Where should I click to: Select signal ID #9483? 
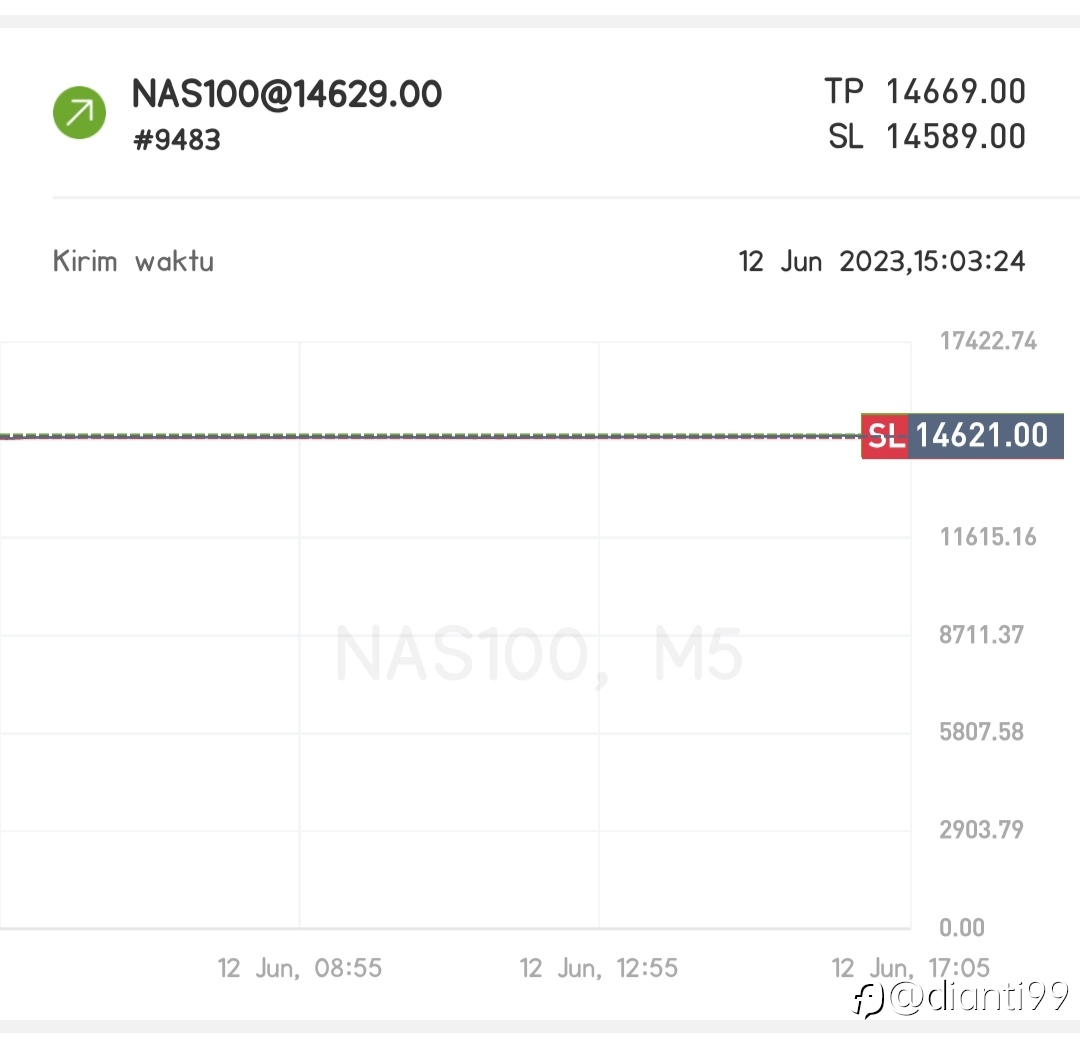point(176,140)
